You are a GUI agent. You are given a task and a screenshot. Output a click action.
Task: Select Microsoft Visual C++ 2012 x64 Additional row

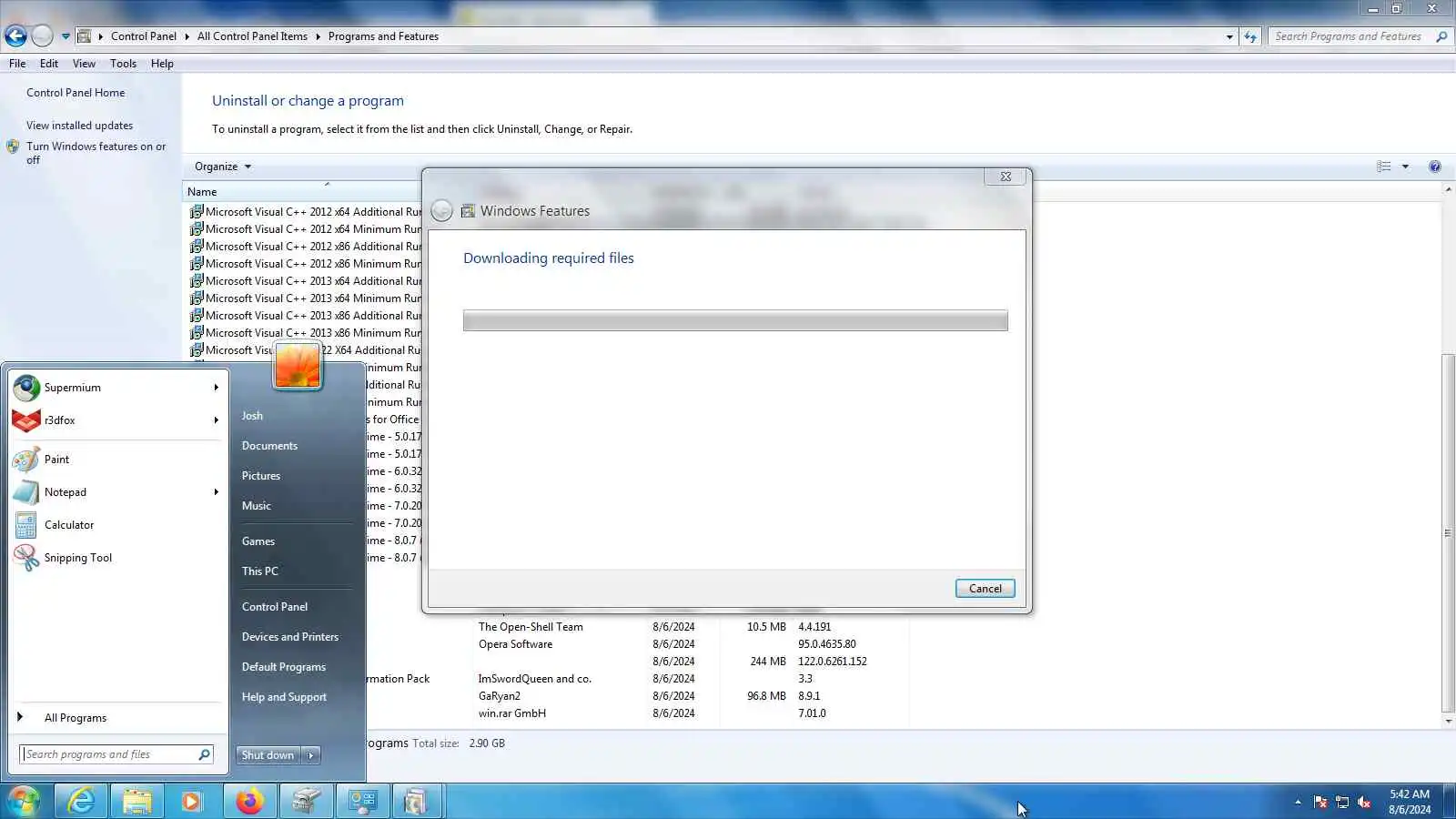pyautogui.click(x=305, y=212)
